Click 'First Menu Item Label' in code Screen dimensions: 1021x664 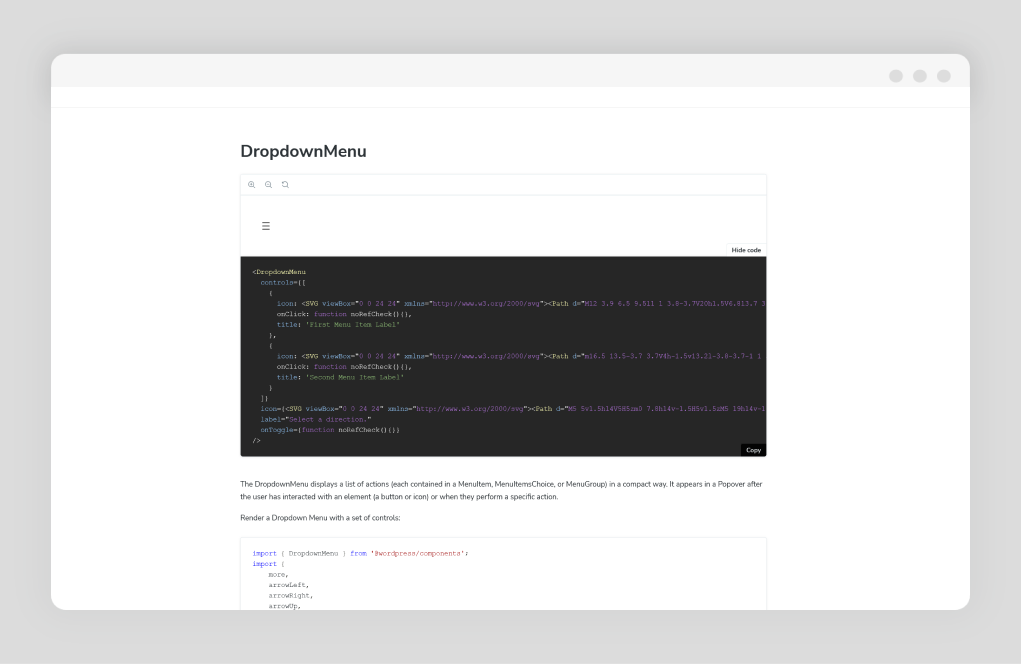pyautogui.click(x=352, y=325)
